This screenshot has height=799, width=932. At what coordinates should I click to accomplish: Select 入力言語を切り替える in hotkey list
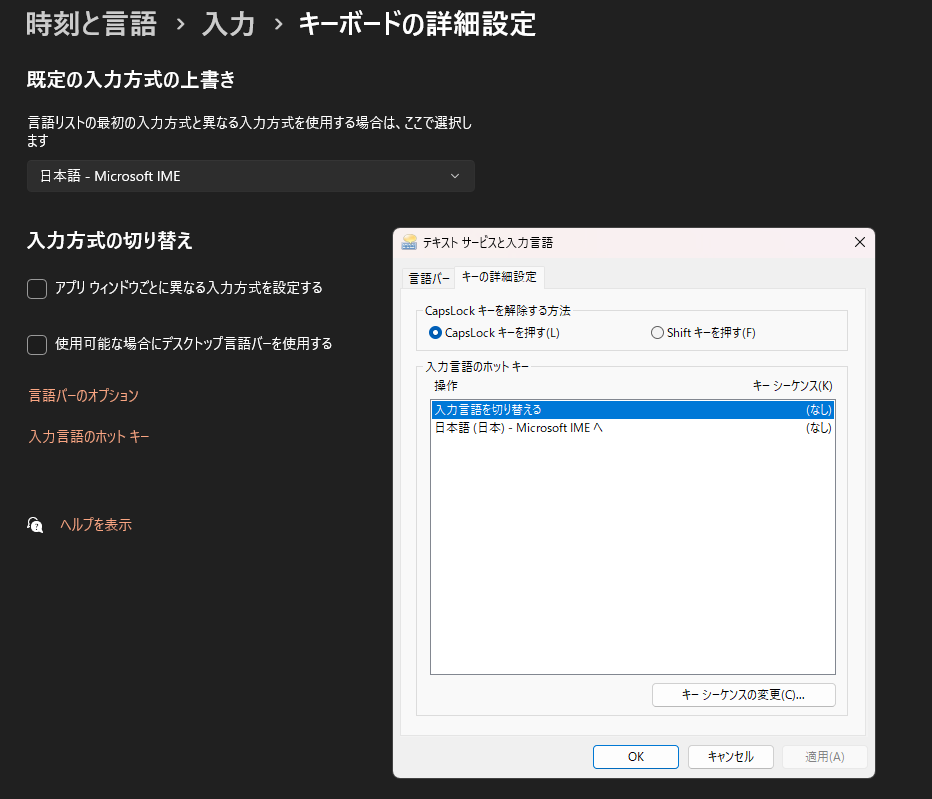[632, 410]
